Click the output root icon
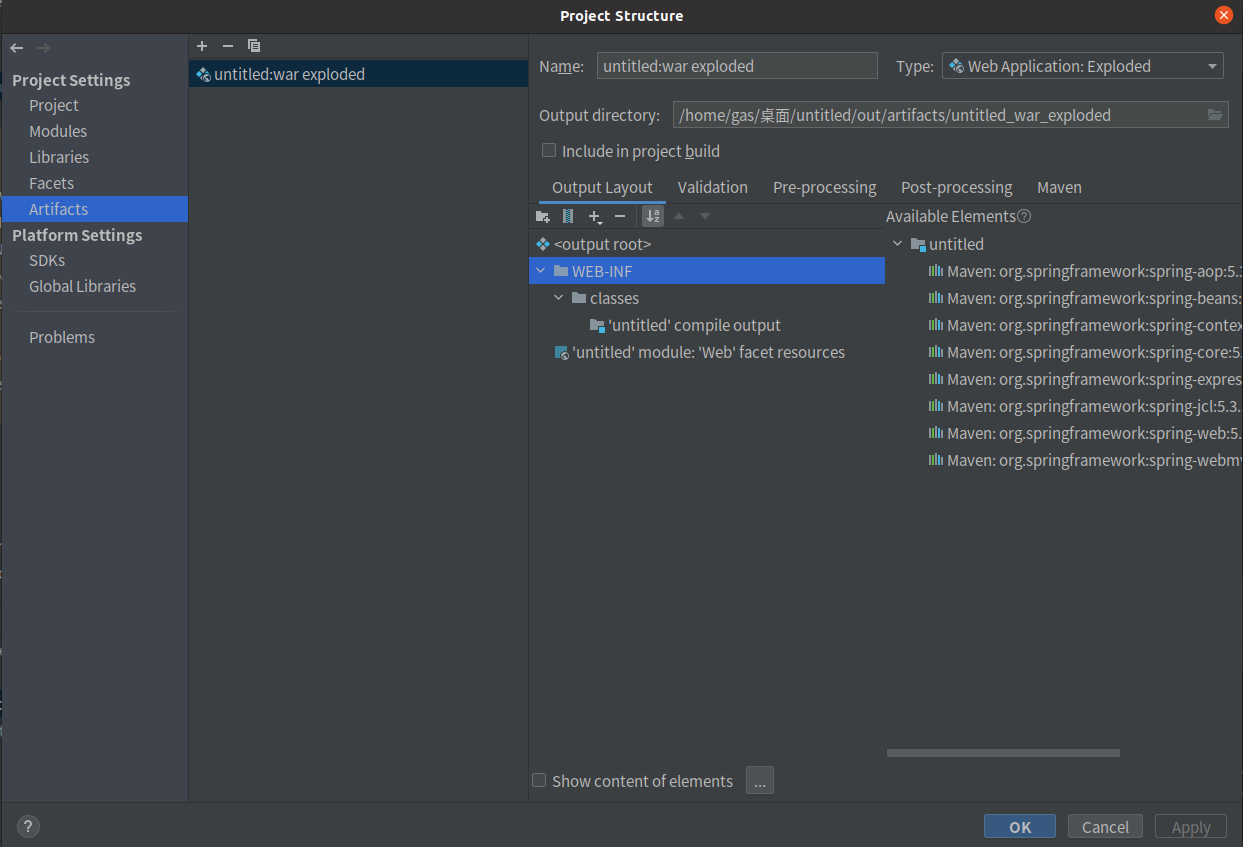This screenshot has width=1243, height=847. 543,244
